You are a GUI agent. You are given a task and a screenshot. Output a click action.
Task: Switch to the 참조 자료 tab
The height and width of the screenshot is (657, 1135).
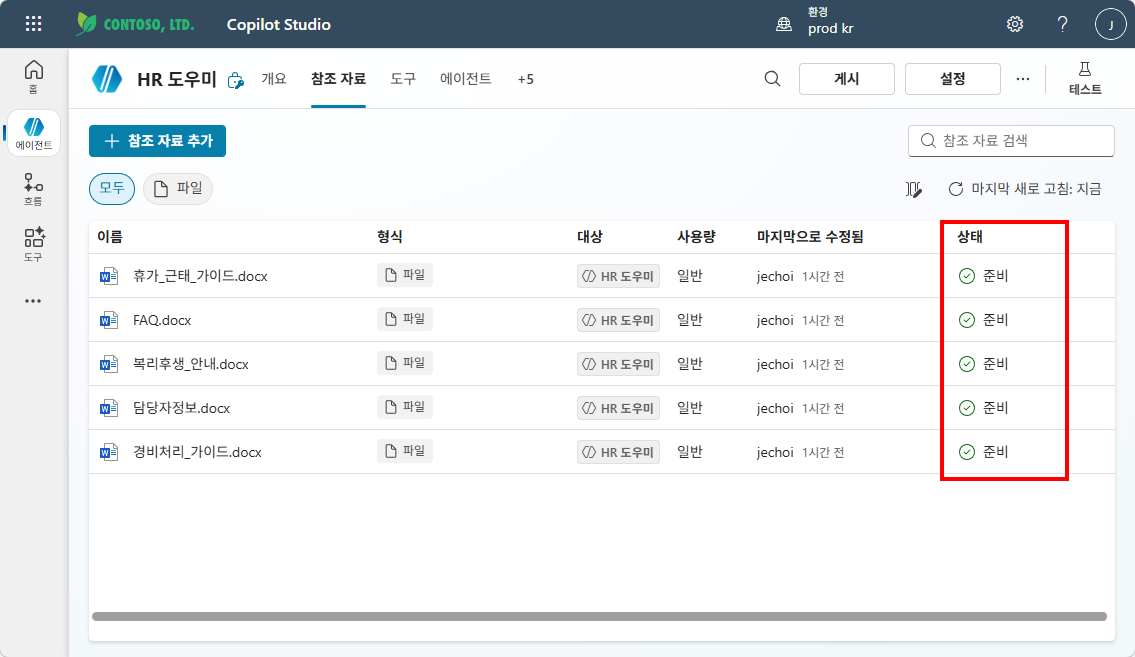tap(338, 79)
